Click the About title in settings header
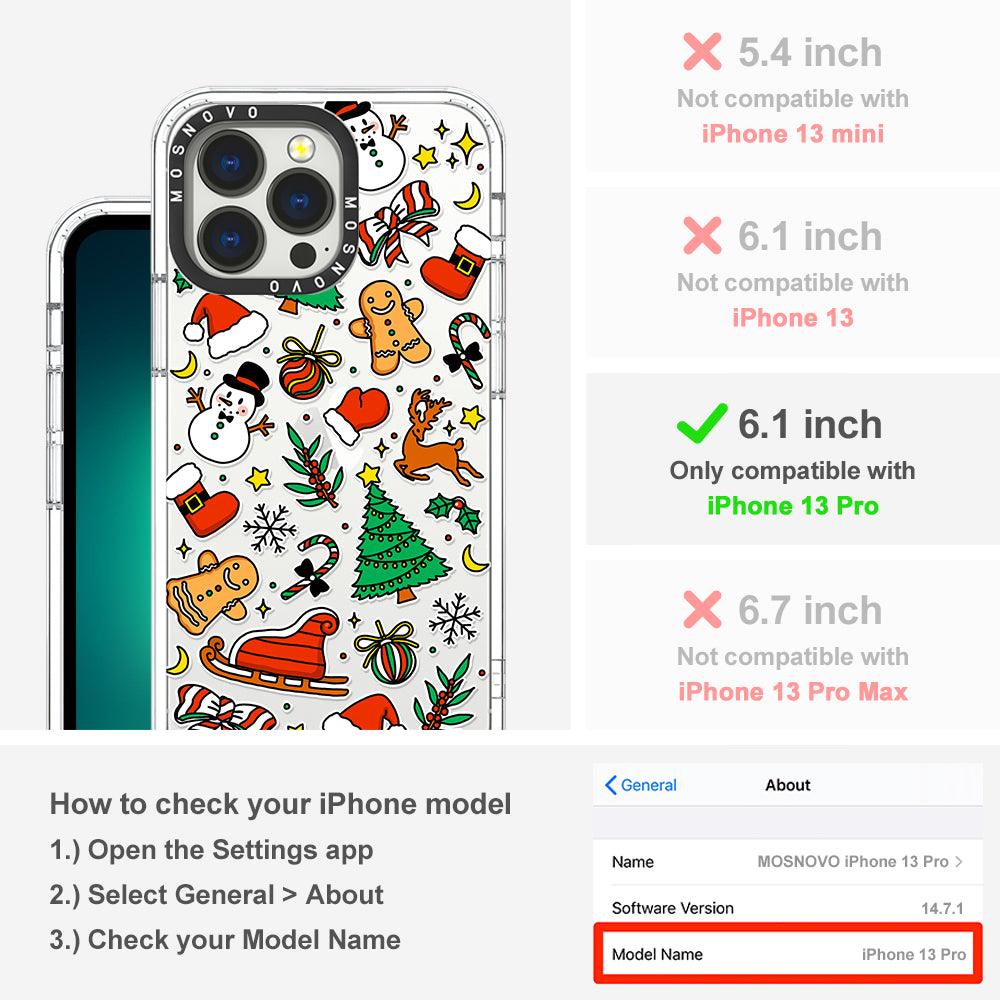Viewport: 1000px width, 1000px height. point(788,785)
